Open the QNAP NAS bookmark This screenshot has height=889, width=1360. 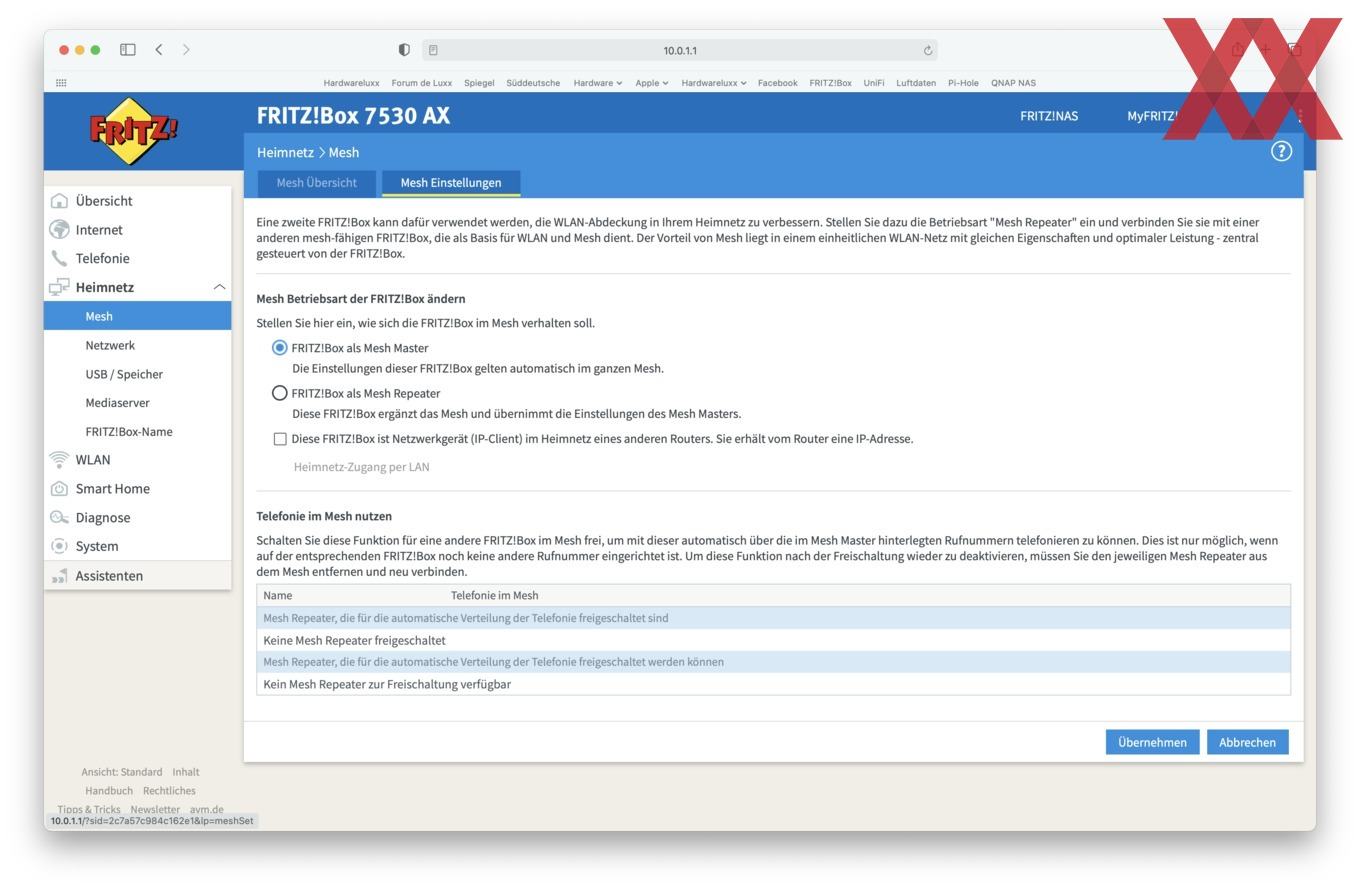[1013, 83]
